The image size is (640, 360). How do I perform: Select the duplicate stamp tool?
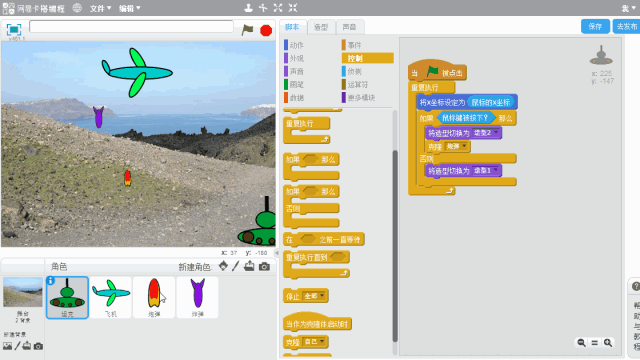(x=248, y=8)
